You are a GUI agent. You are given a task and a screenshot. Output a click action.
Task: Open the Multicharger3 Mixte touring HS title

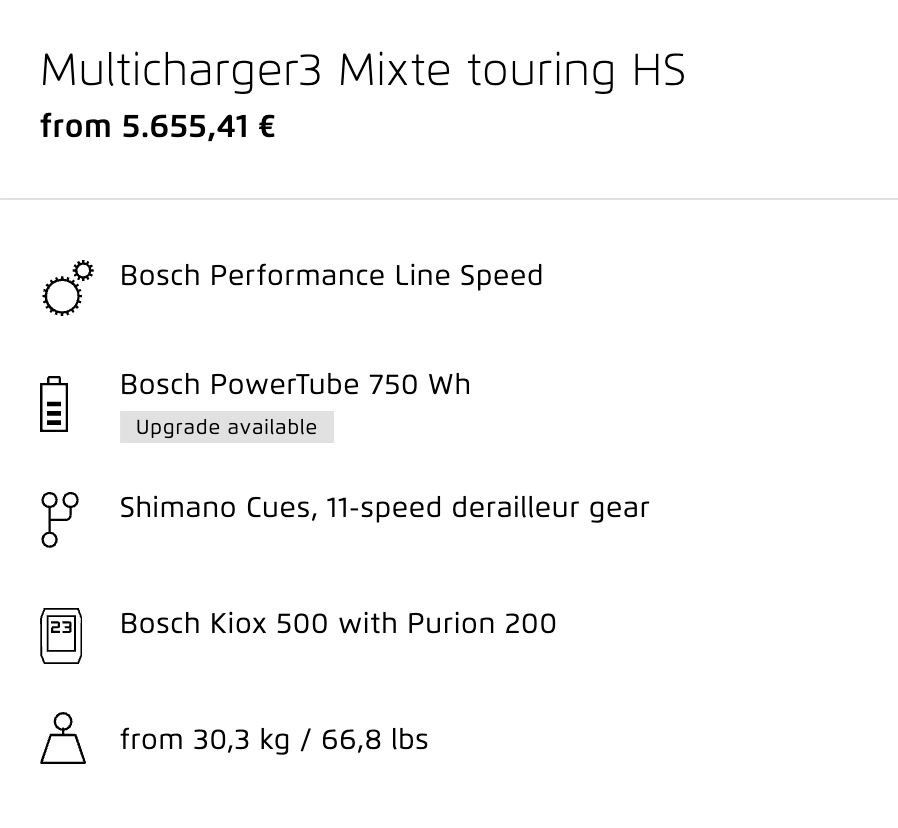363,71
